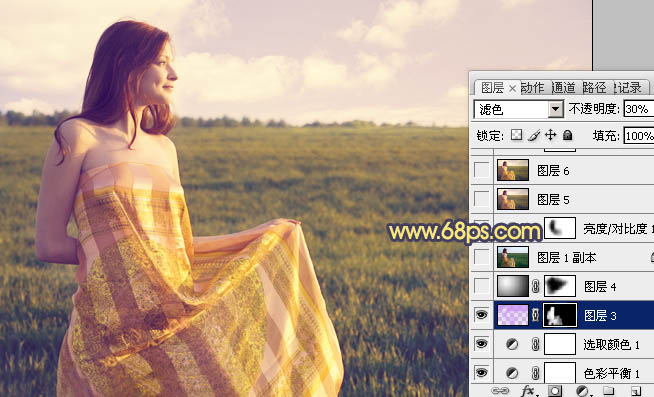Click adjustment icon of 选取颜色 1 layer
The height and width of the screenshot is (397, 654).
(512, 344)
